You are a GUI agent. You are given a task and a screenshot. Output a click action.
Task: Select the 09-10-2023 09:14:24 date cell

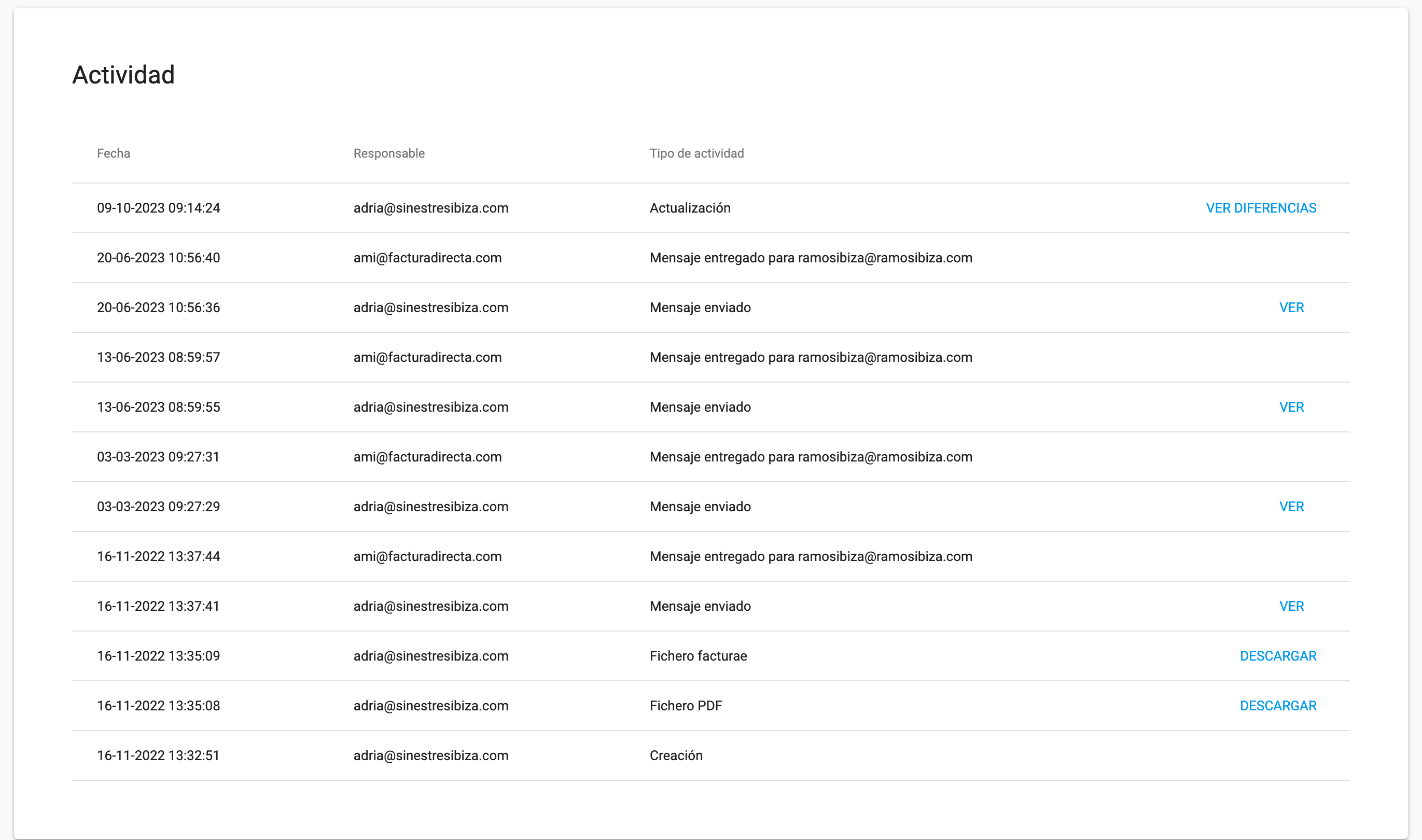159,208
